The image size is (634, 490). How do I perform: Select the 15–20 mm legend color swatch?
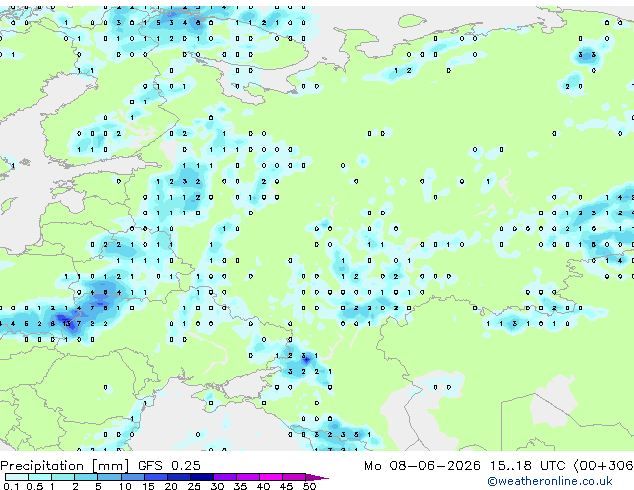(155, 477)
